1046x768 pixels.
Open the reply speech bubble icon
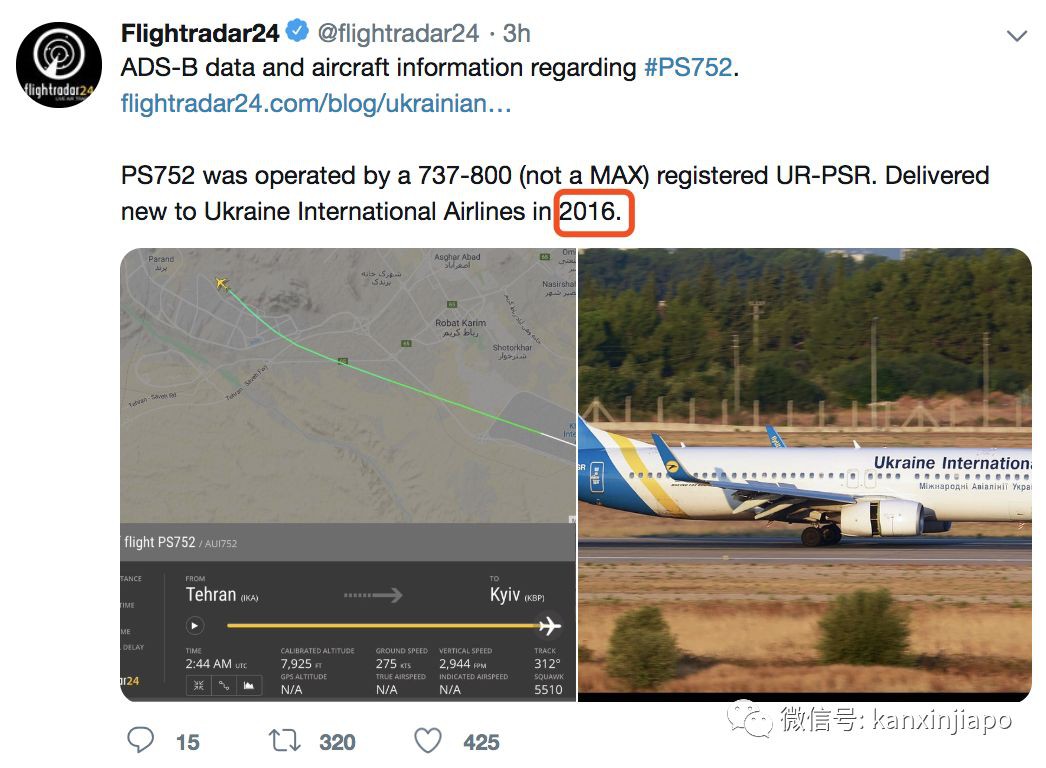(x=141, y=741)
